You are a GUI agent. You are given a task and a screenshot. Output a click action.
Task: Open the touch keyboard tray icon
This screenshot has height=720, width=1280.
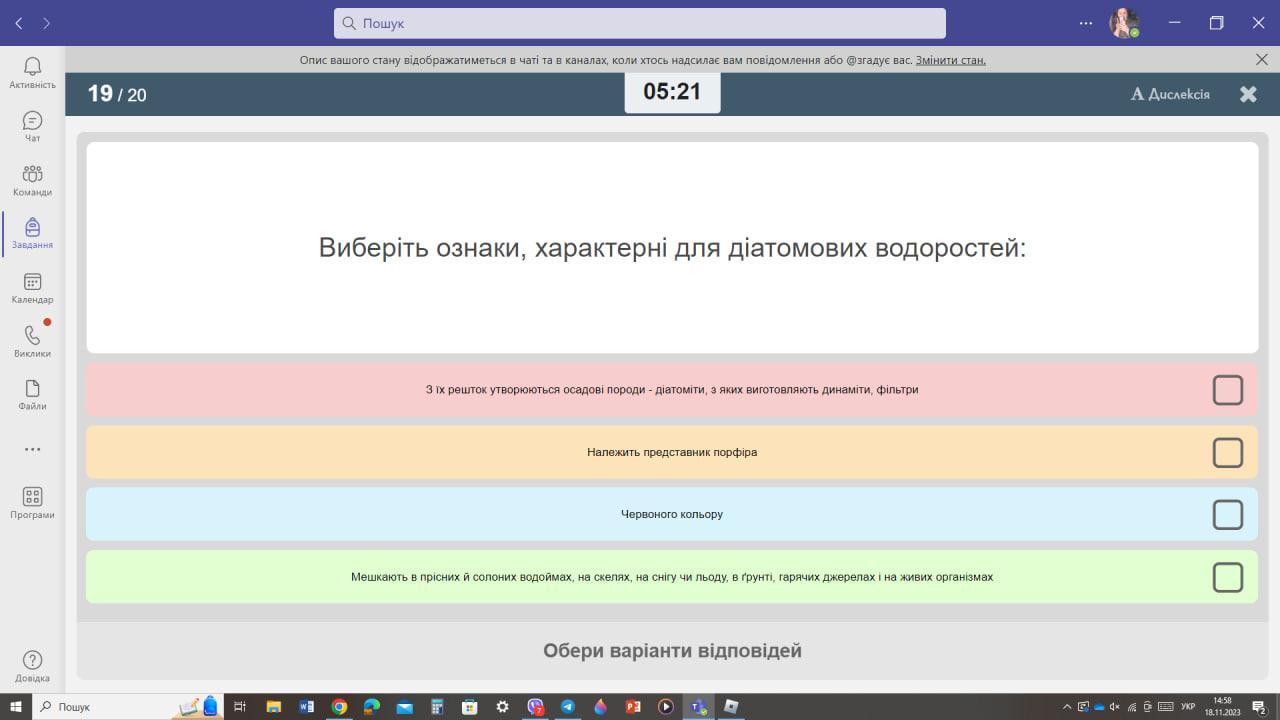coord(1164,707)
